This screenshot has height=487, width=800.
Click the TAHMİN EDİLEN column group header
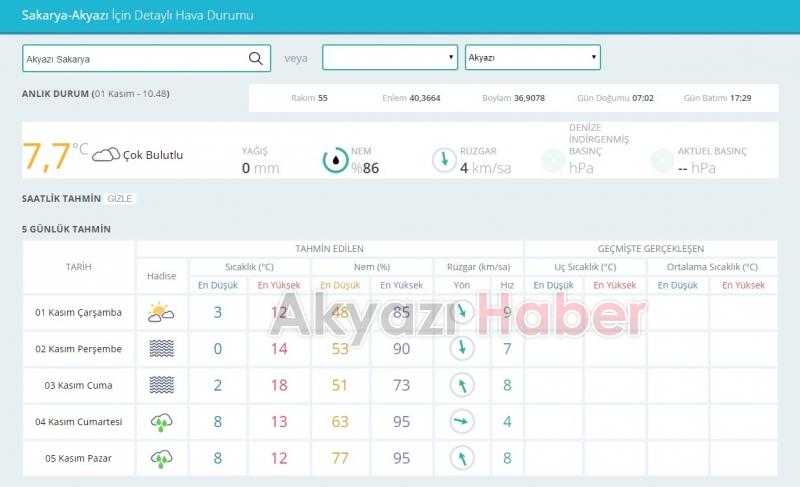pos(330,248)
